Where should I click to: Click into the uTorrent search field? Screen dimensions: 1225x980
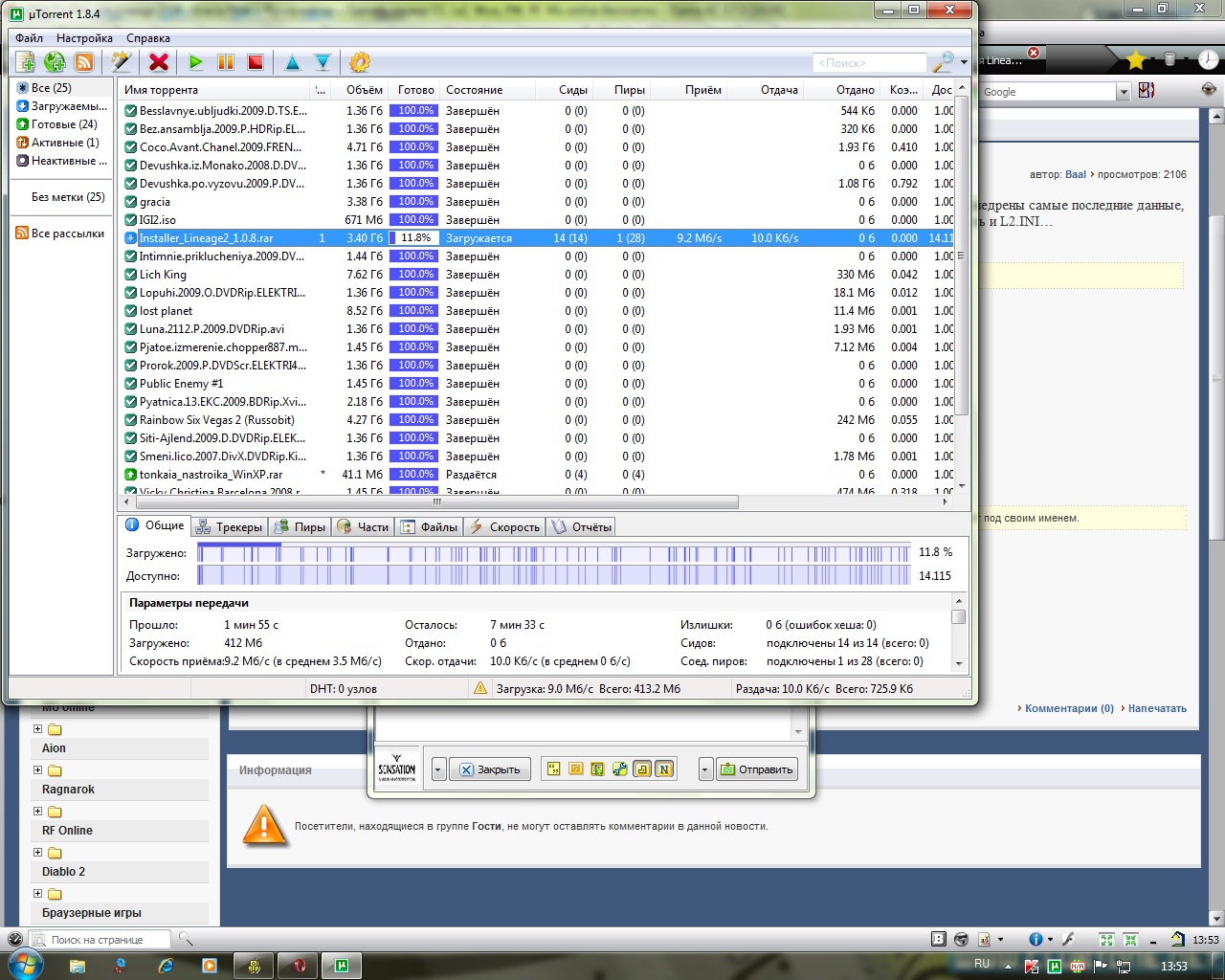[x=870, y=63]
